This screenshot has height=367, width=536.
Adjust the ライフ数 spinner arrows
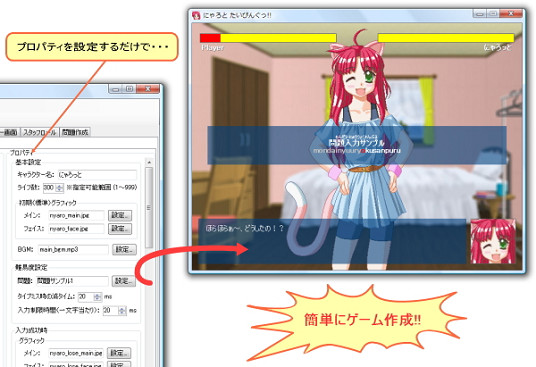pyautogui.click(x=59, y=187)
